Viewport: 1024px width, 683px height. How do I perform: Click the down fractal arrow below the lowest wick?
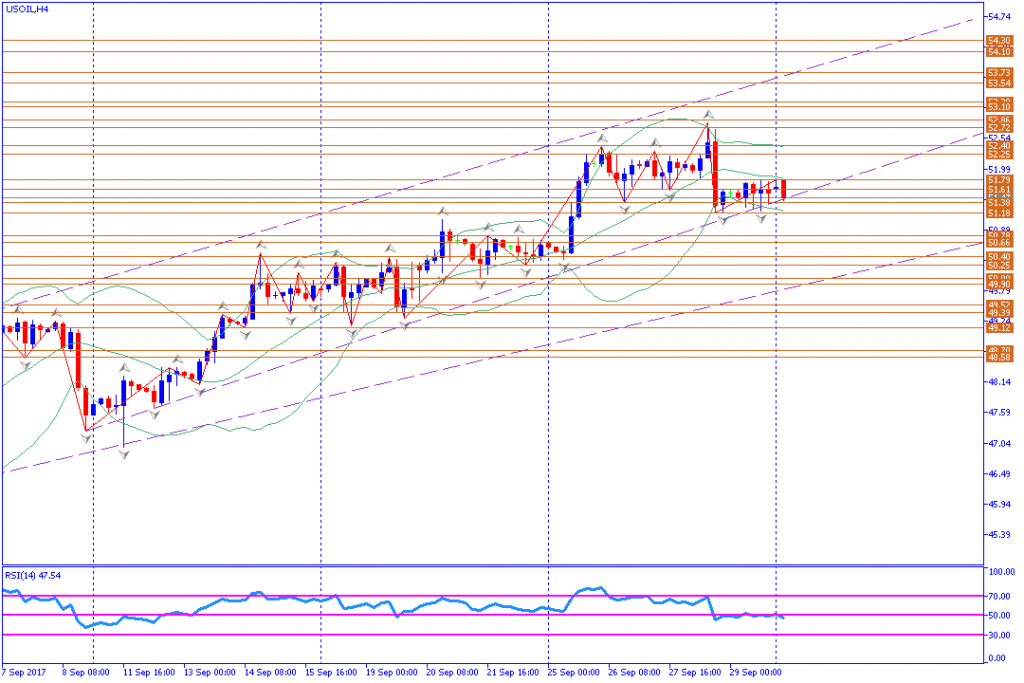point(124,454)
